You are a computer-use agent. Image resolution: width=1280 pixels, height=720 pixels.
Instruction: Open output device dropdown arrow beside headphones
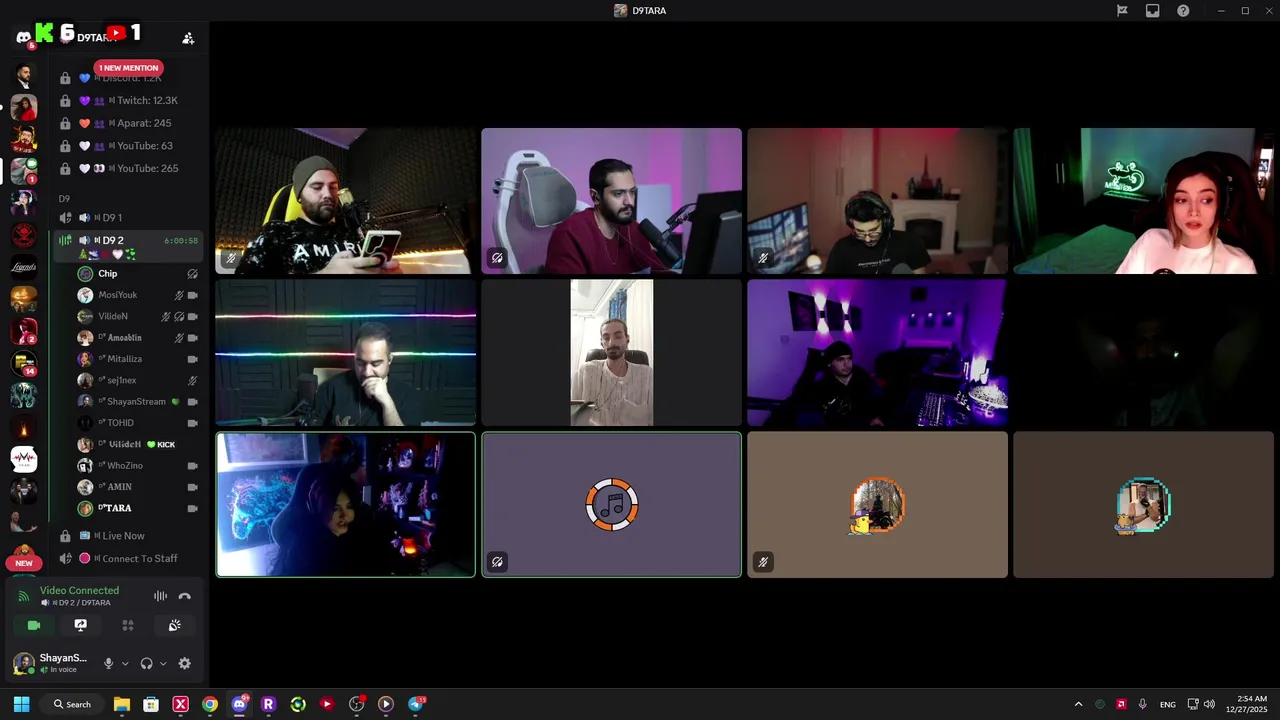point(163,663)
